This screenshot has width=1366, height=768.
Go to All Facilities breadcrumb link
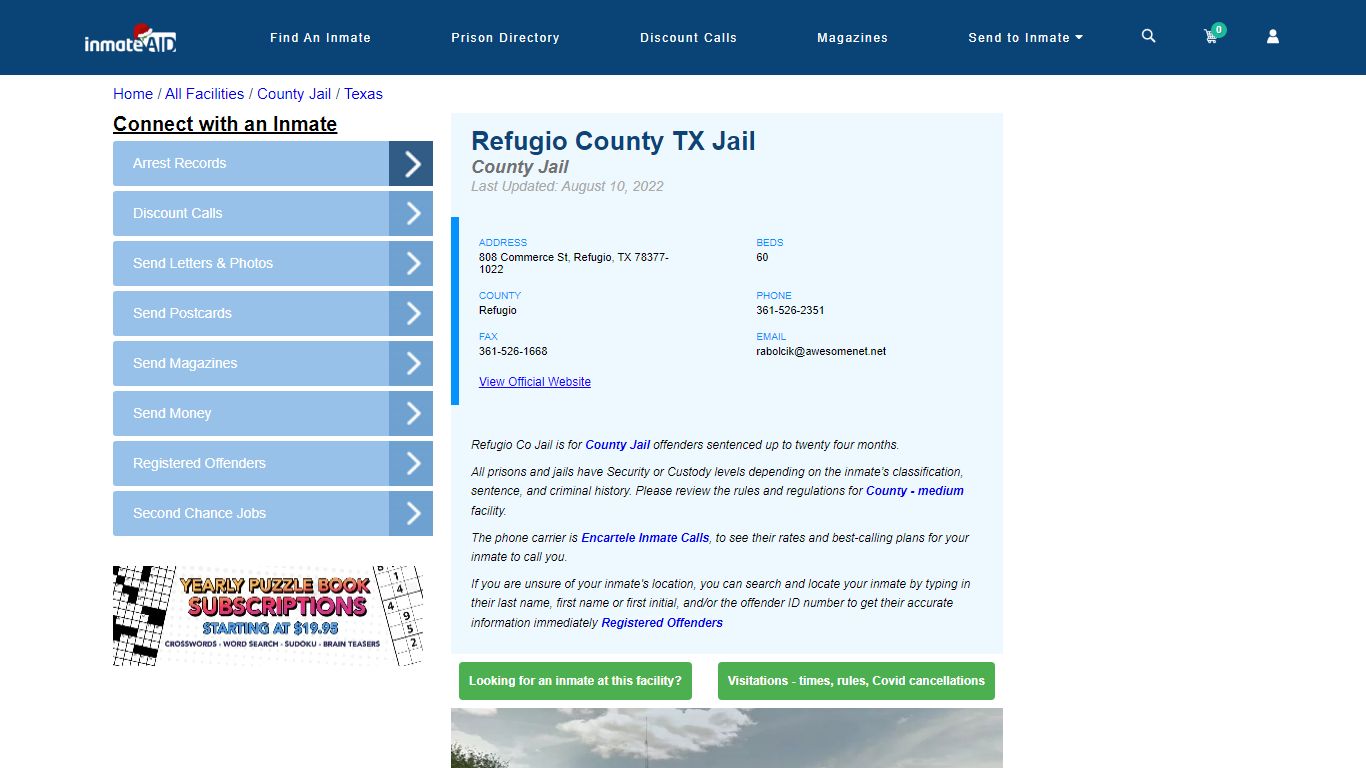pyautogui.click(x=204, y=94)
